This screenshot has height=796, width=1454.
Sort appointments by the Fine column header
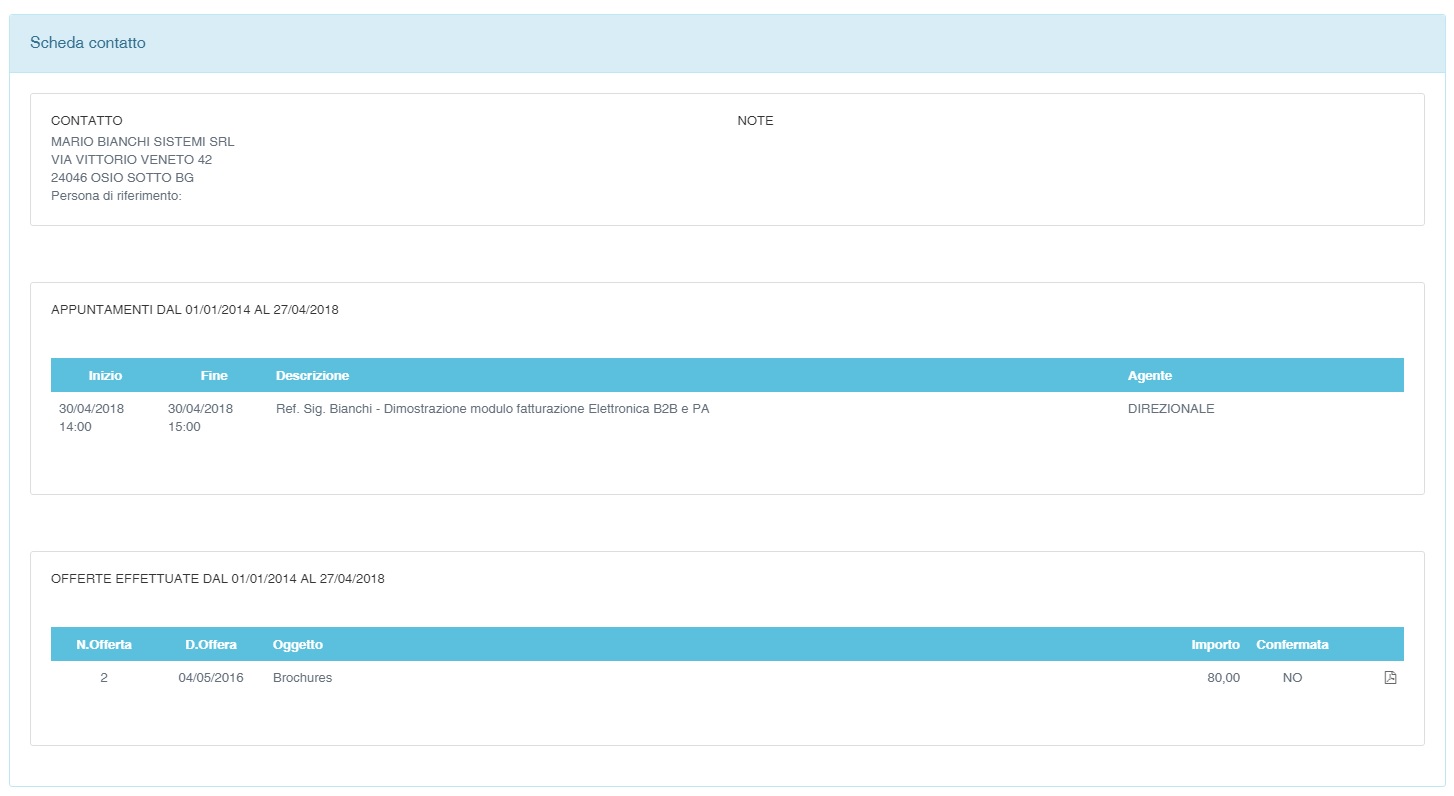click(x=214, y=376)
